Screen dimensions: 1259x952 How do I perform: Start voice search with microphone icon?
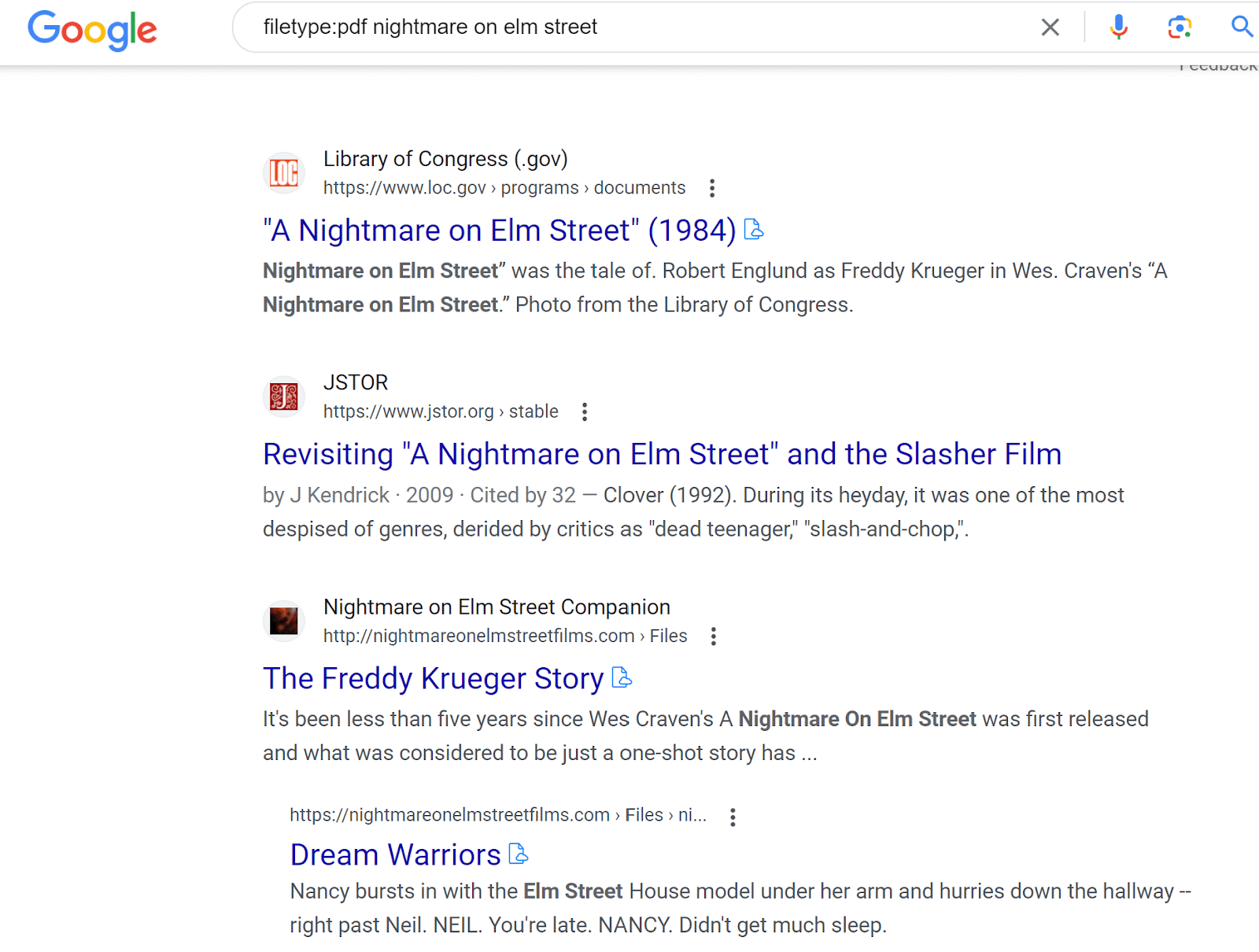point(1118,28)
